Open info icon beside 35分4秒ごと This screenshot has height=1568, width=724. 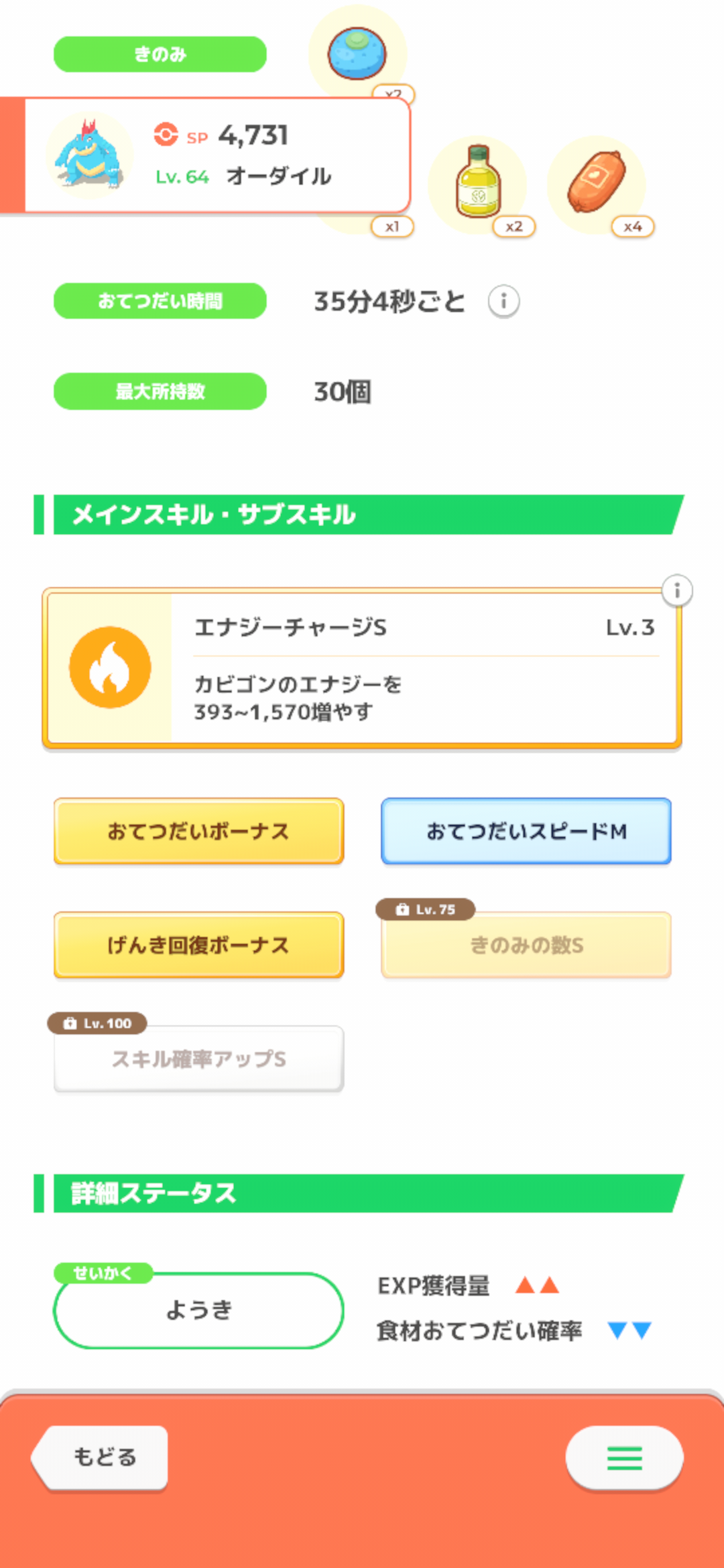tap(503, 301)
